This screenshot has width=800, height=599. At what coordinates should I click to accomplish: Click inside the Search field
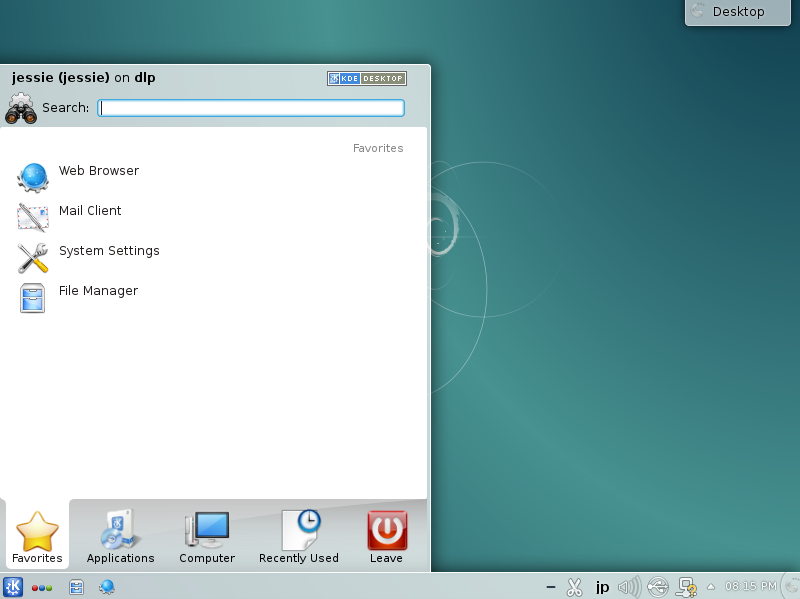250,108
